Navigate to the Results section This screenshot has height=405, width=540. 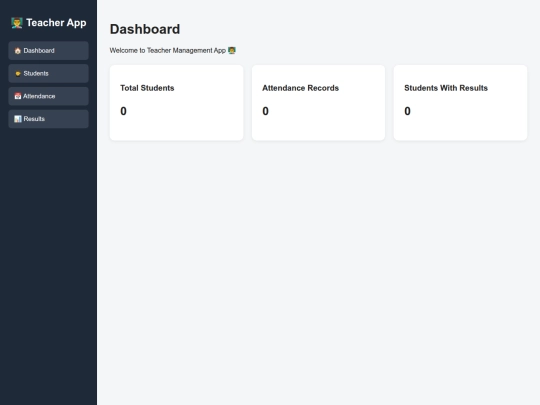[x=49, y=119]
